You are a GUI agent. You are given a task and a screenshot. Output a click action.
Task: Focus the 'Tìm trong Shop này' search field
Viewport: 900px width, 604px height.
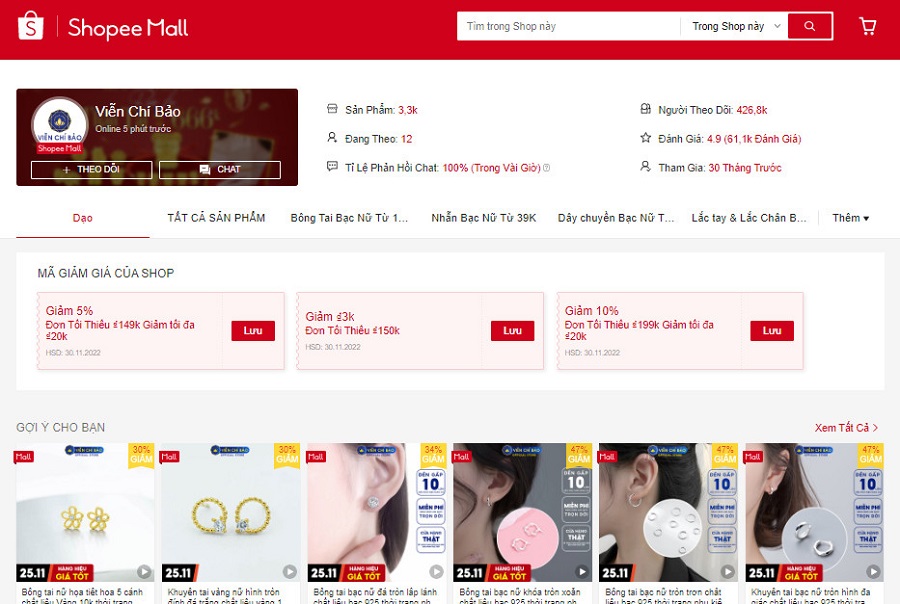click(x=568, y=26)
